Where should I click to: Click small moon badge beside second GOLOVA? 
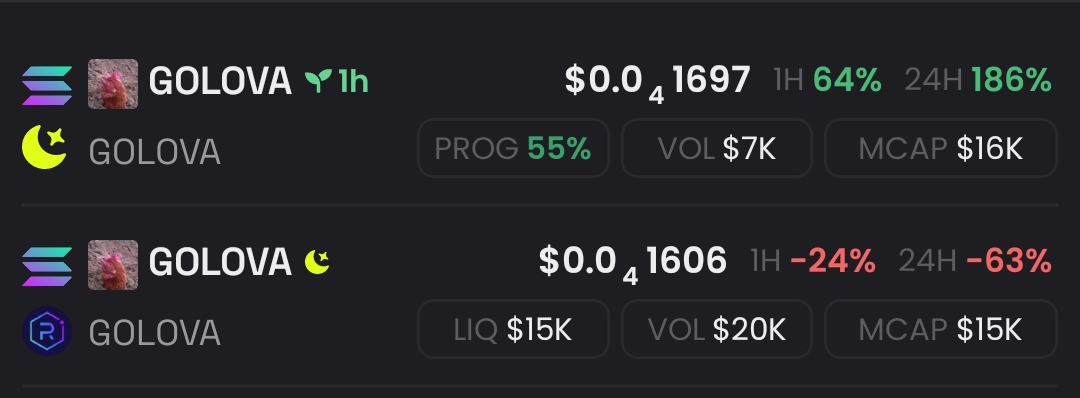coord(317,262)
